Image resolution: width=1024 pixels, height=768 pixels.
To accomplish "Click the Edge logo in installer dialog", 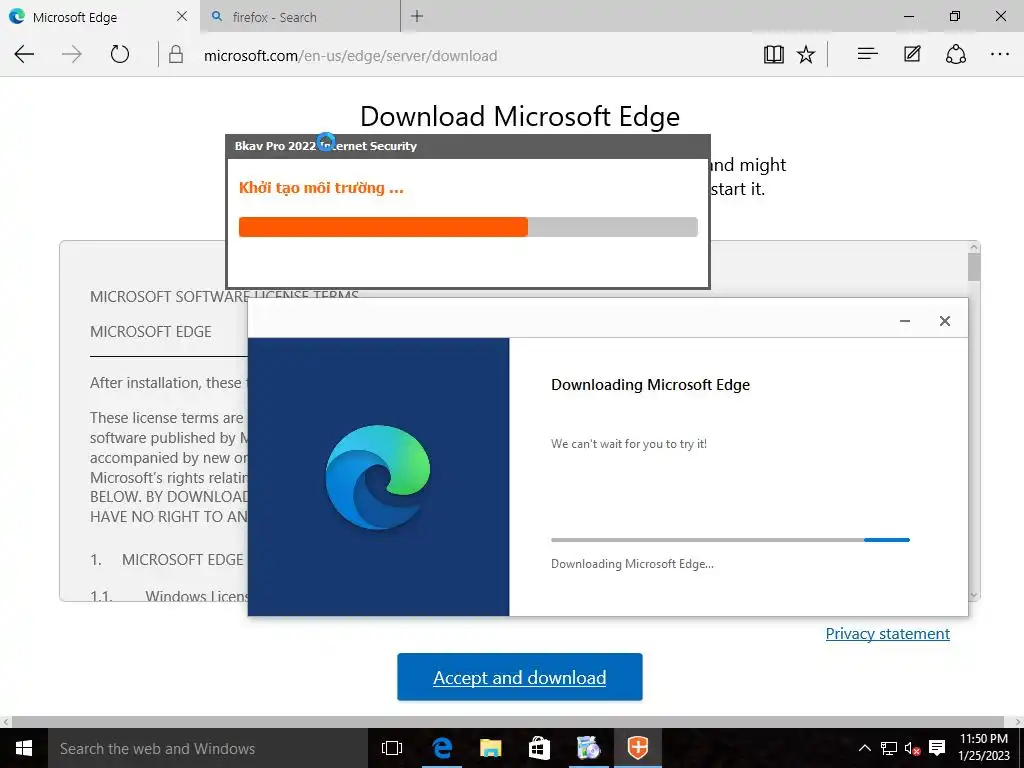I will click(378, 477).
